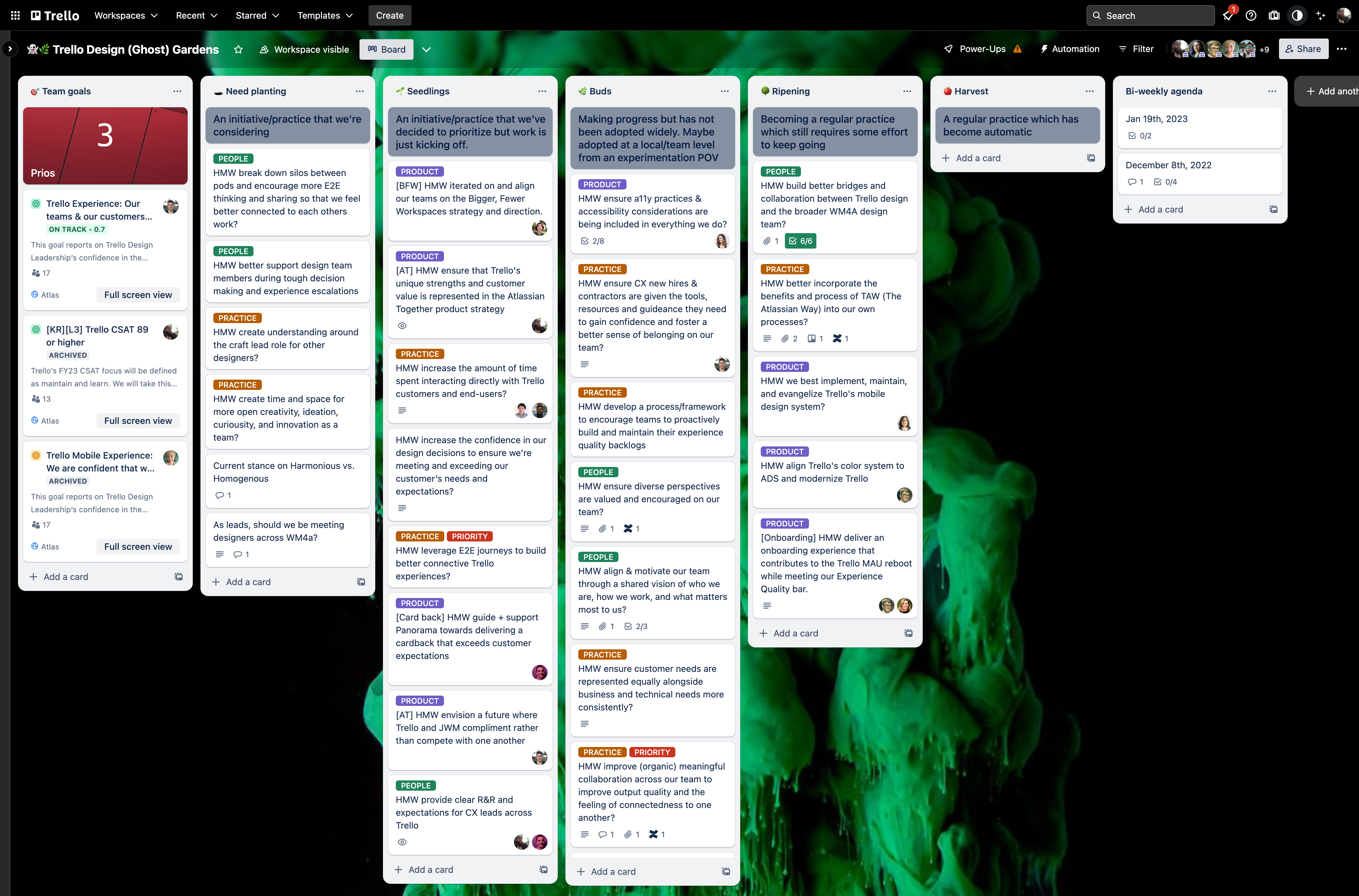Open Harvest list actions menu
Image resolution: width=1359 pixels, height=896 pixels.
point(1089,91)
